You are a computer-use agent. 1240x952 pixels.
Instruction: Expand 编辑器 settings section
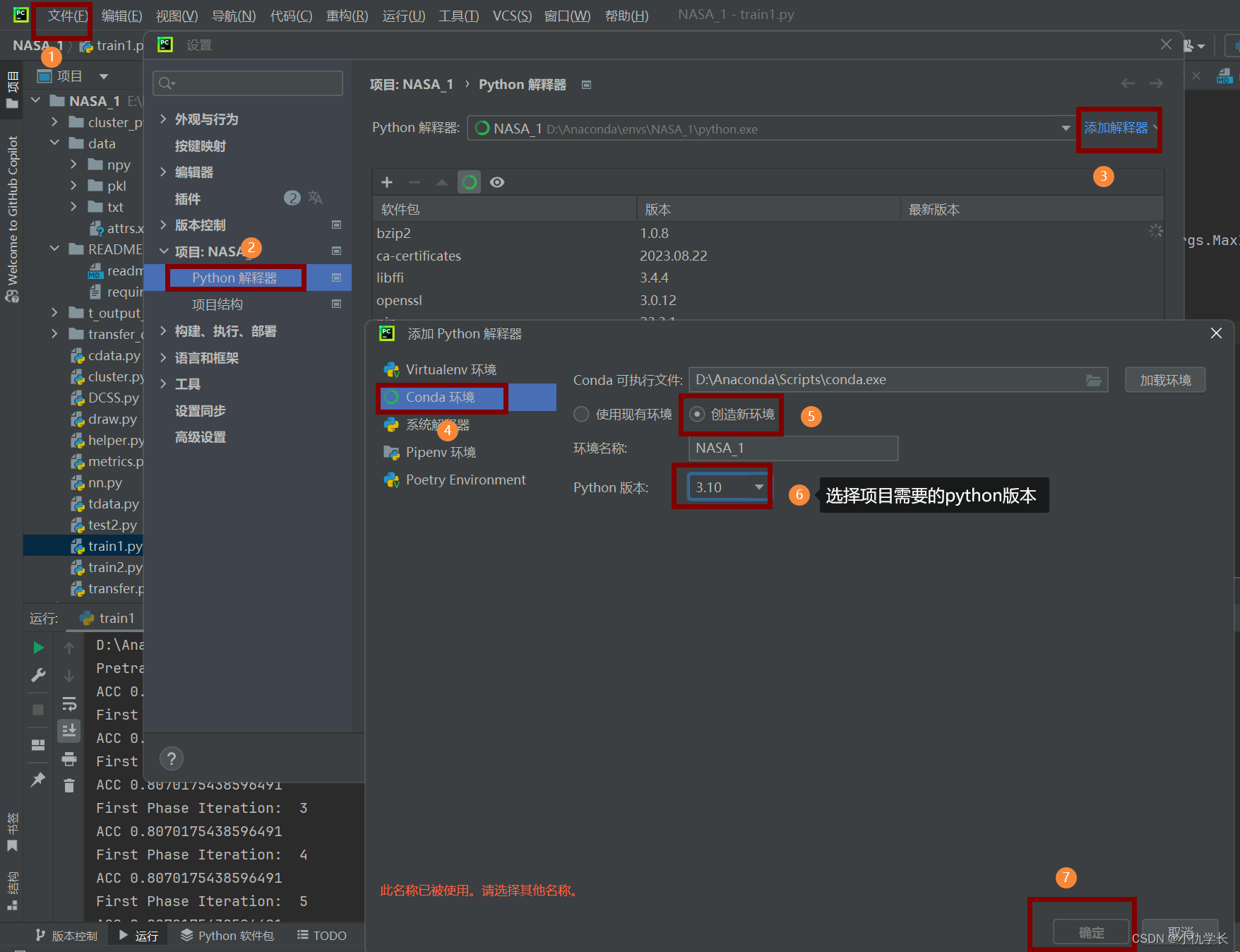point(163,172)
